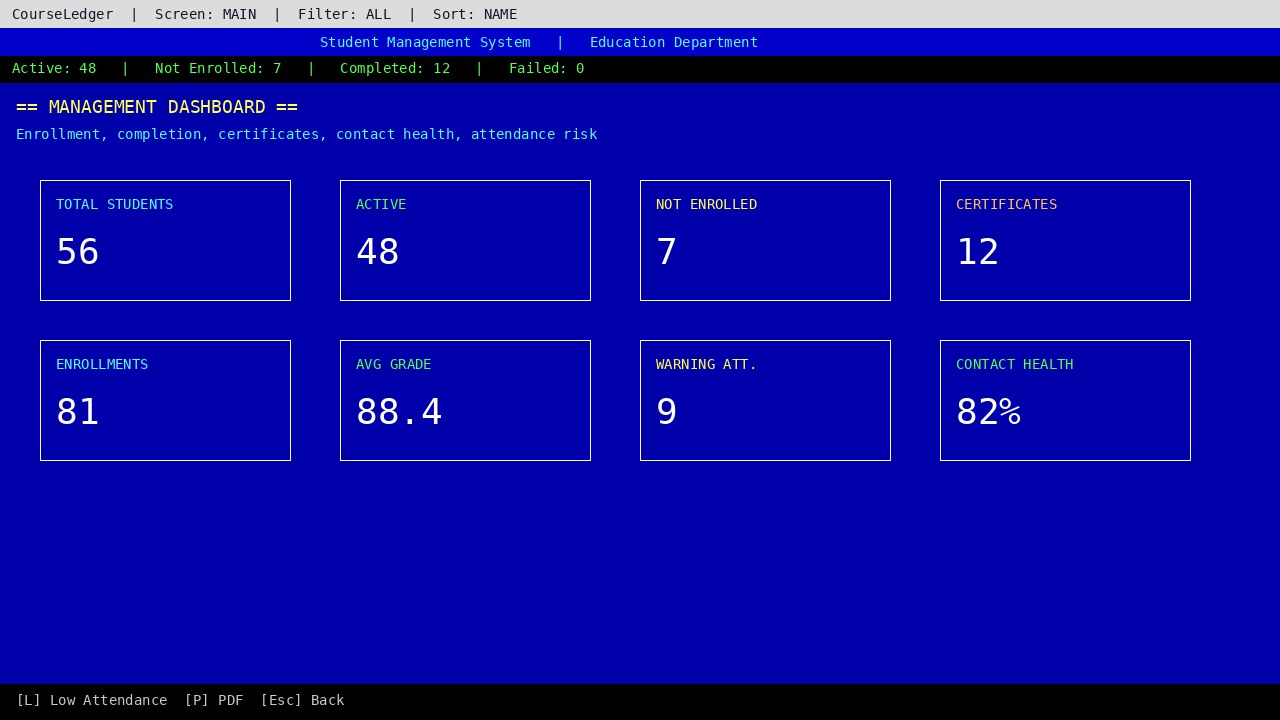The width and height of the screenshot is (1280, 720).
Task: Click the [Esc] Back shortcut
Action: point(302,700)
